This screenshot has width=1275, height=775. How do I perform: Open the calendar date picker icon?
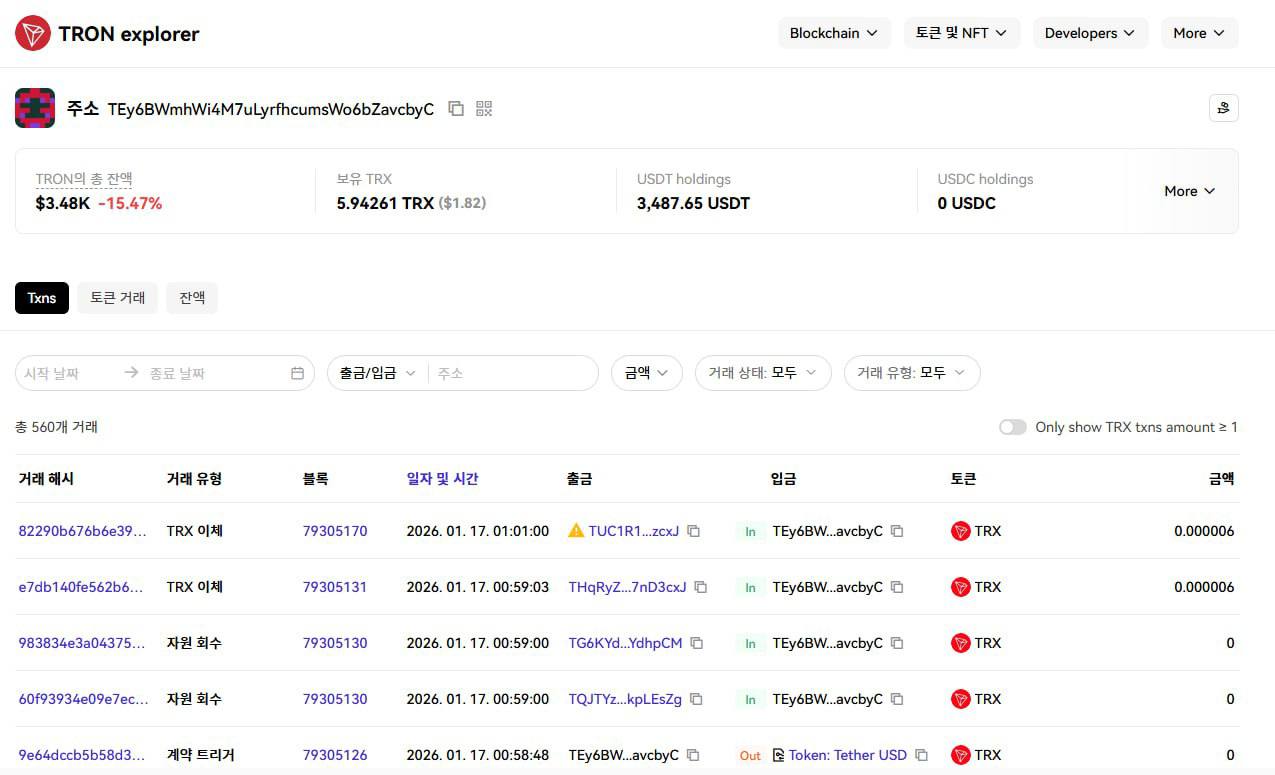(x=297, y=373)
